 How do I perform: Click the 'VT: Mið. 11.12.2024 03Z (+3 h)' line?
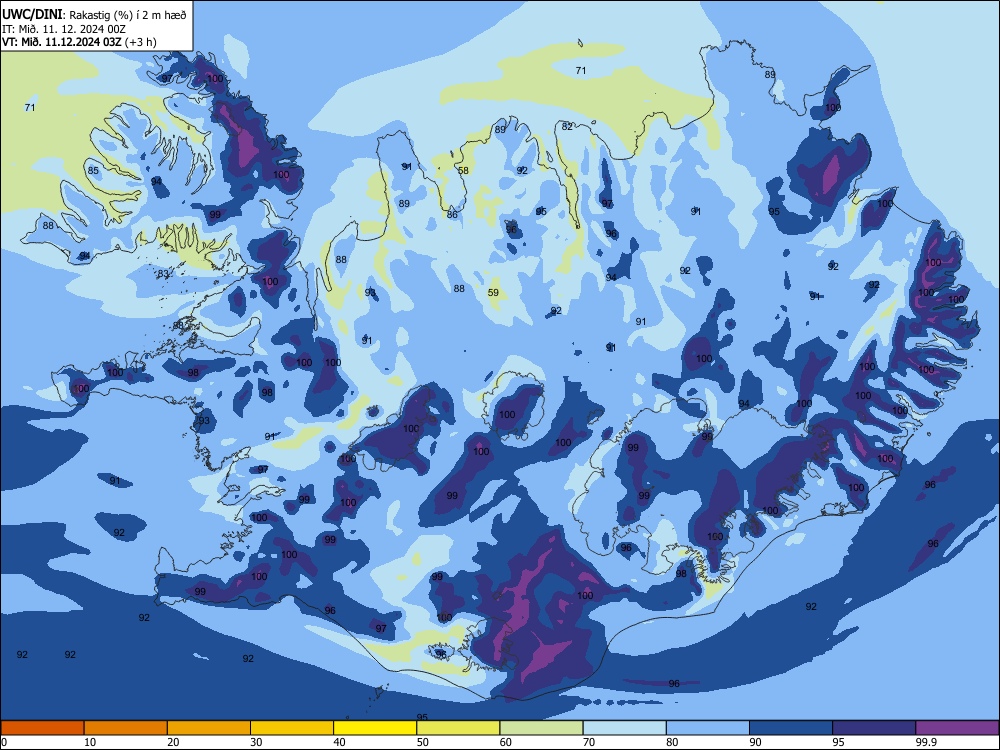pos(79,42)
